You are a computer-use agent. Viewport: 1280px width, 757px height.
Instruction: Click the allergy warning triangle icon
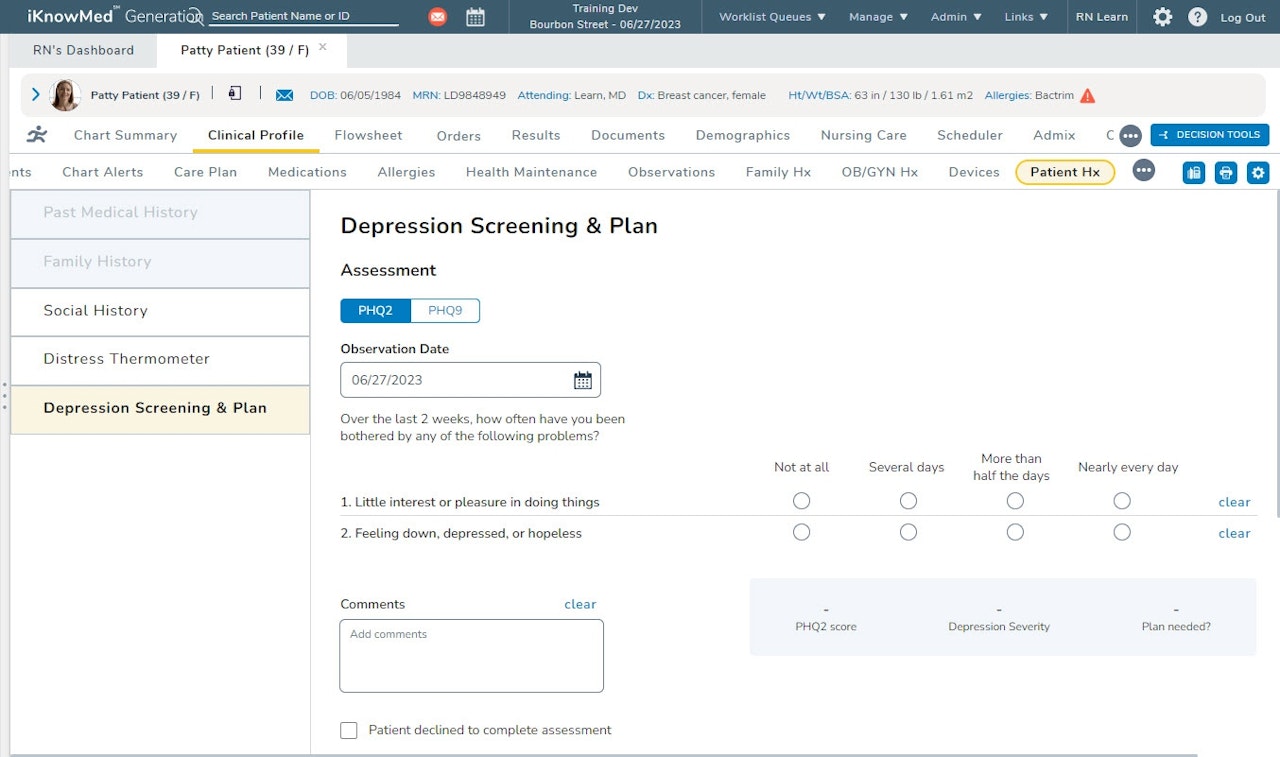click(x=1088, y=96)
